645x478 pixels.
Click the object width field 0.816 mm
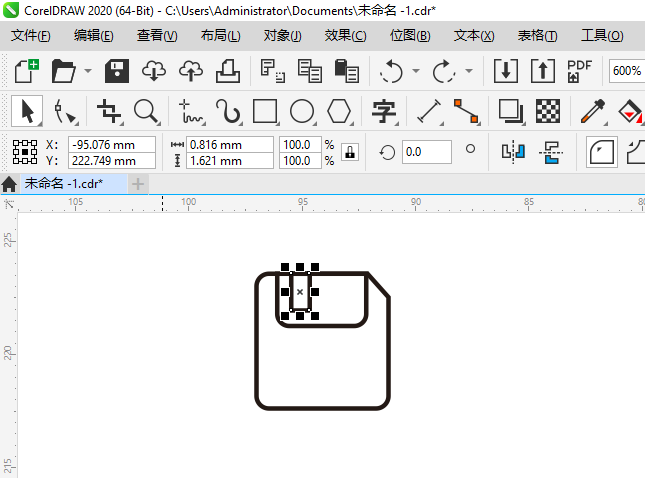click(x=230, y=145)
